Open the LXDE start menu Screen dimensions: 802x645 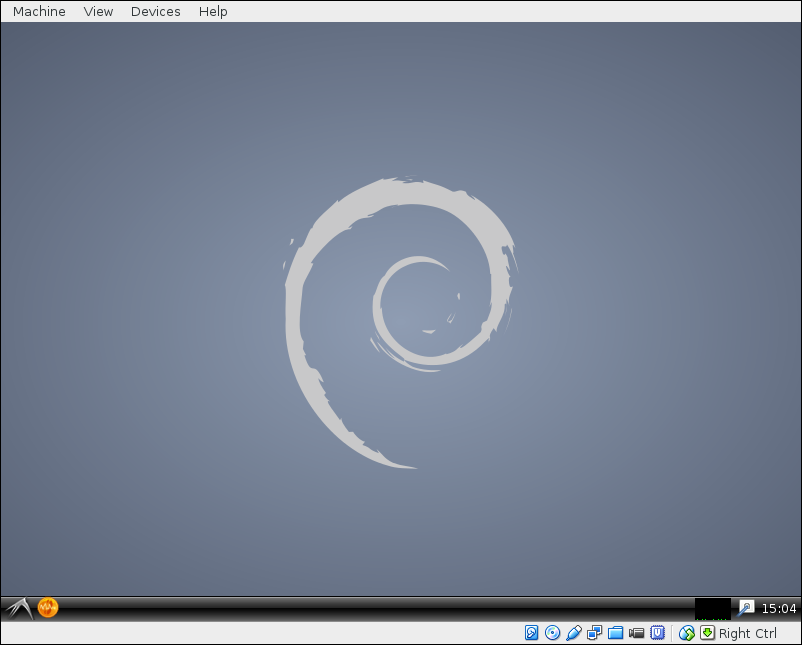(x=19, y=609)
